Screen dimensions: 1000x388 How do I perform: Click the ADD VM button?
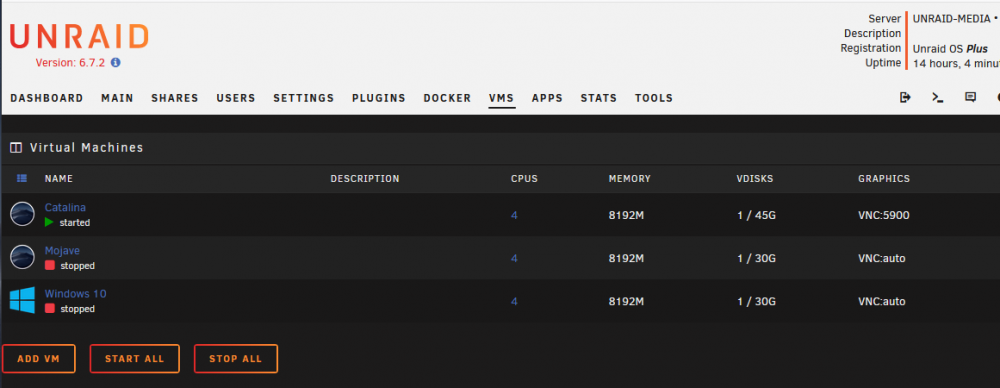point(38,359)
